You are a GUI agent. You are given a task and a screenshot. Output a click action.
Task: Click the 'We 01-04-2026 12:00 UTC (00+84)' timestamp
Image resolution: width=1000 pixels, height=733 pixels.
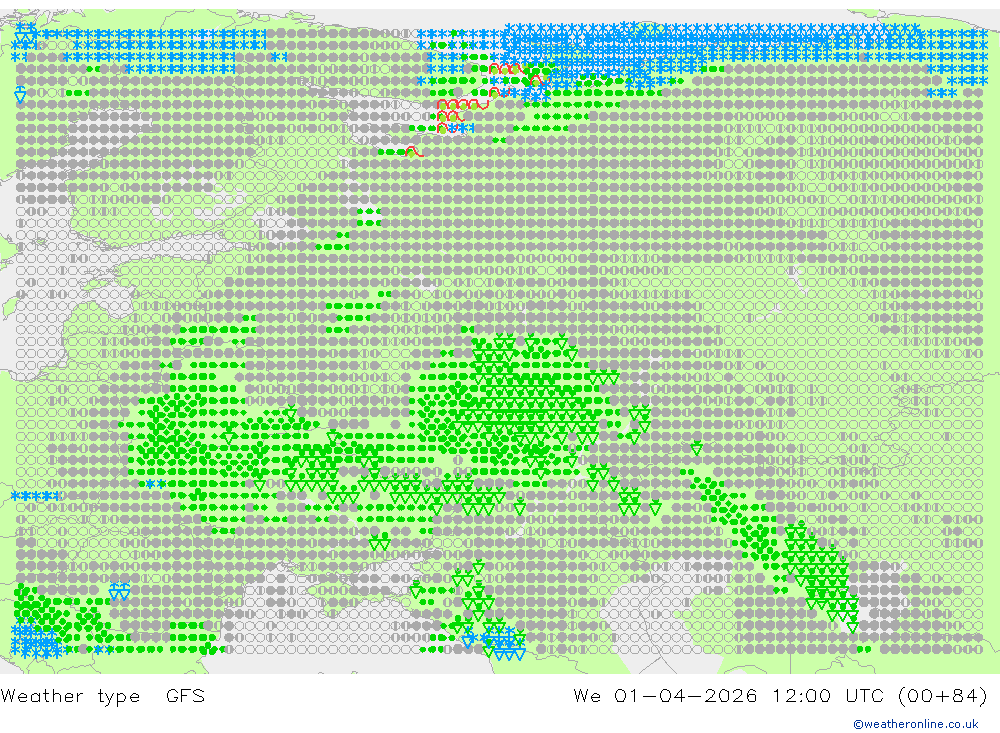[780, 695]
